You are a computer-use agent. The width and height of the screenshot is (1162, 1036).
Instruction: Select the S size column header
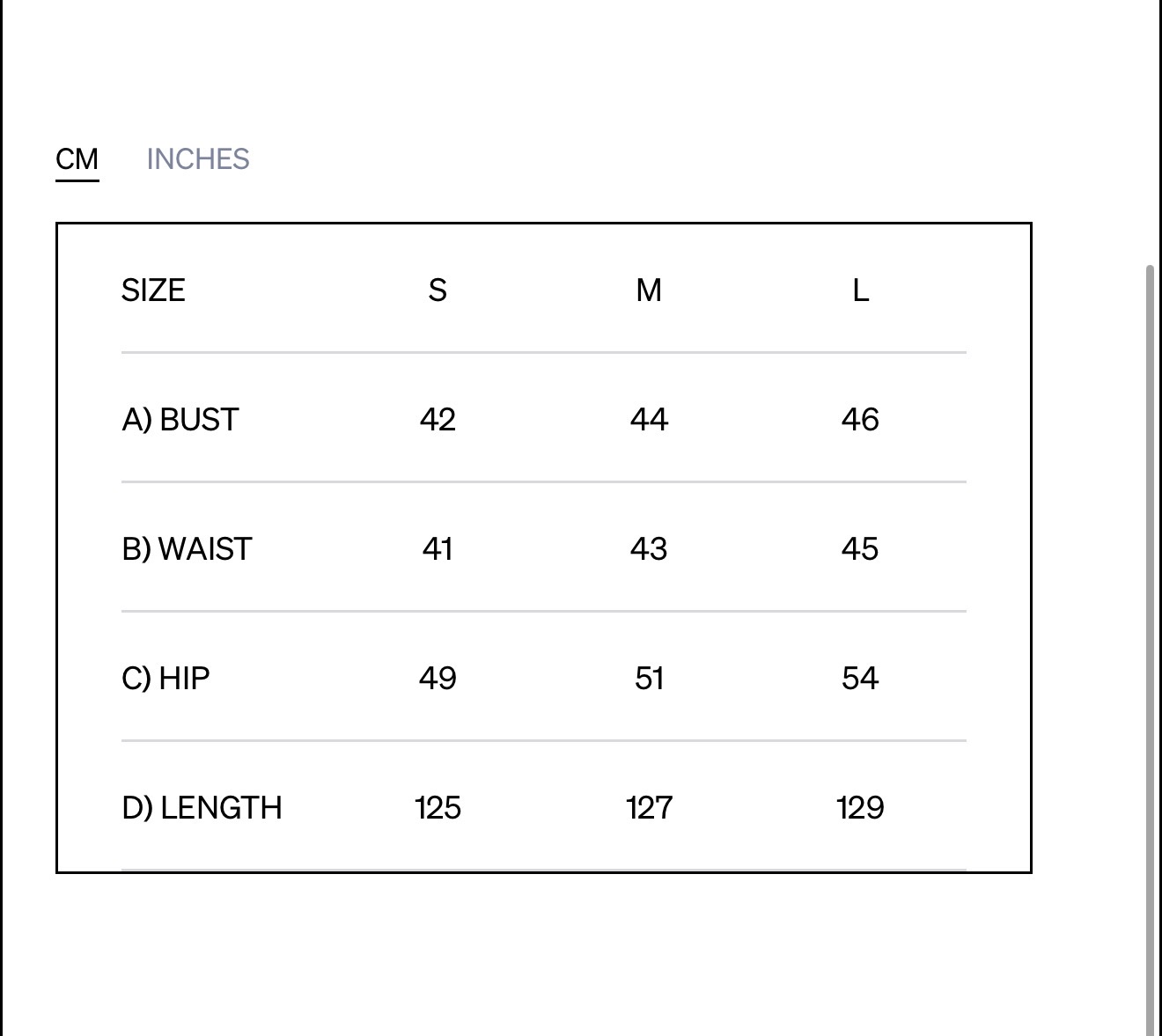438,290
